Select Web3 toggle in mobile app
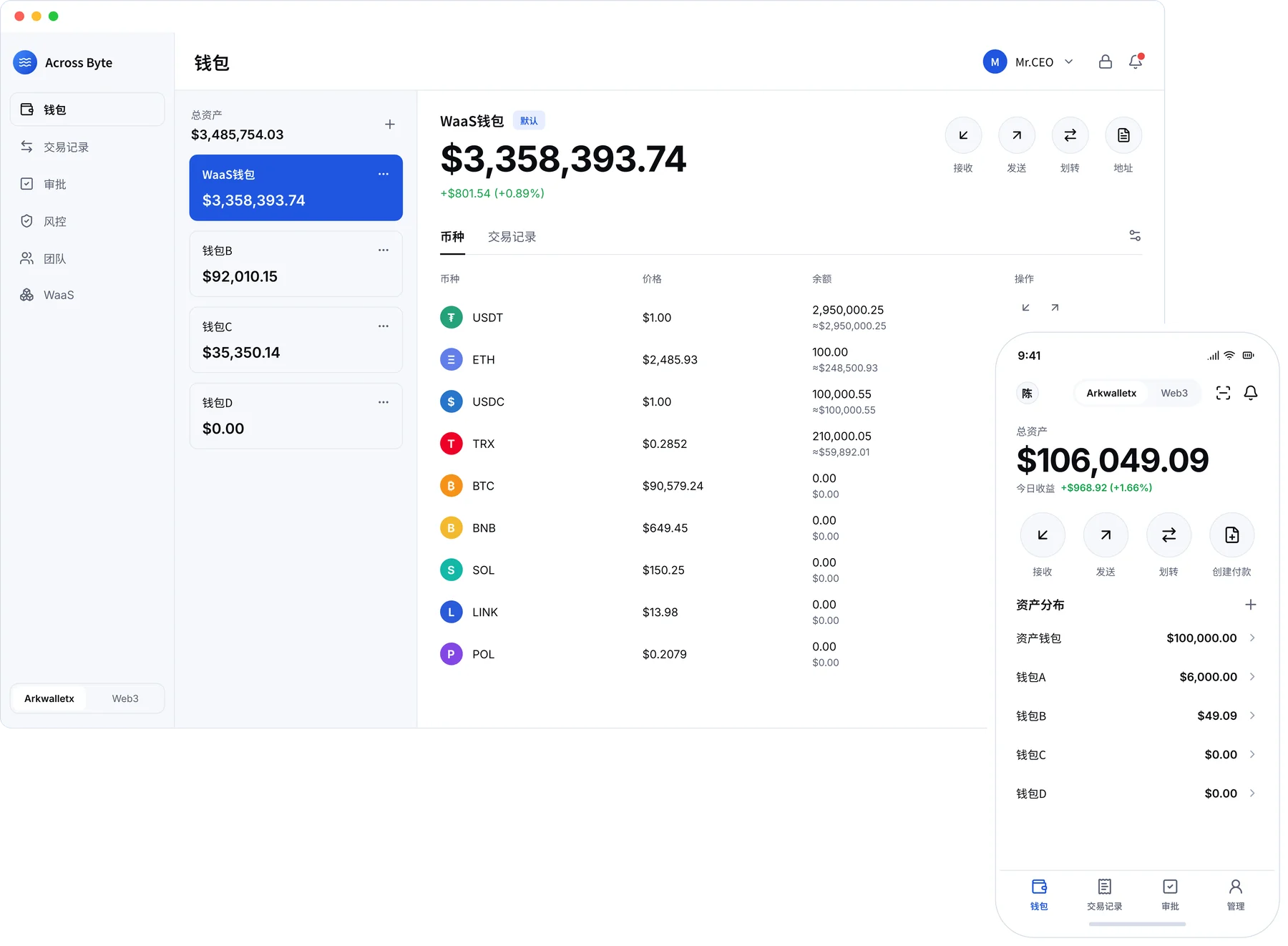This screenshot has width=1288, height=946. pos(1174,393)
